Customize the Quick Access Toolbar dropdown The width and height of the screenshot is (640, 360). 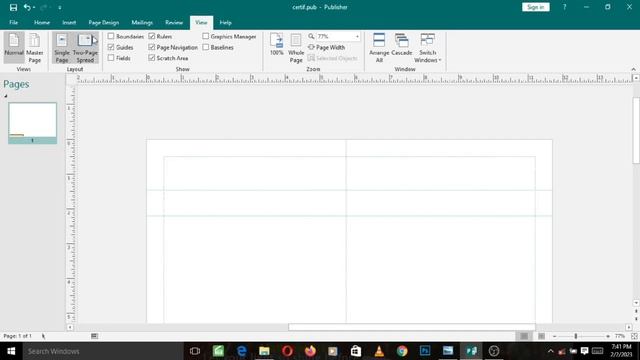[x=60, y=7]
